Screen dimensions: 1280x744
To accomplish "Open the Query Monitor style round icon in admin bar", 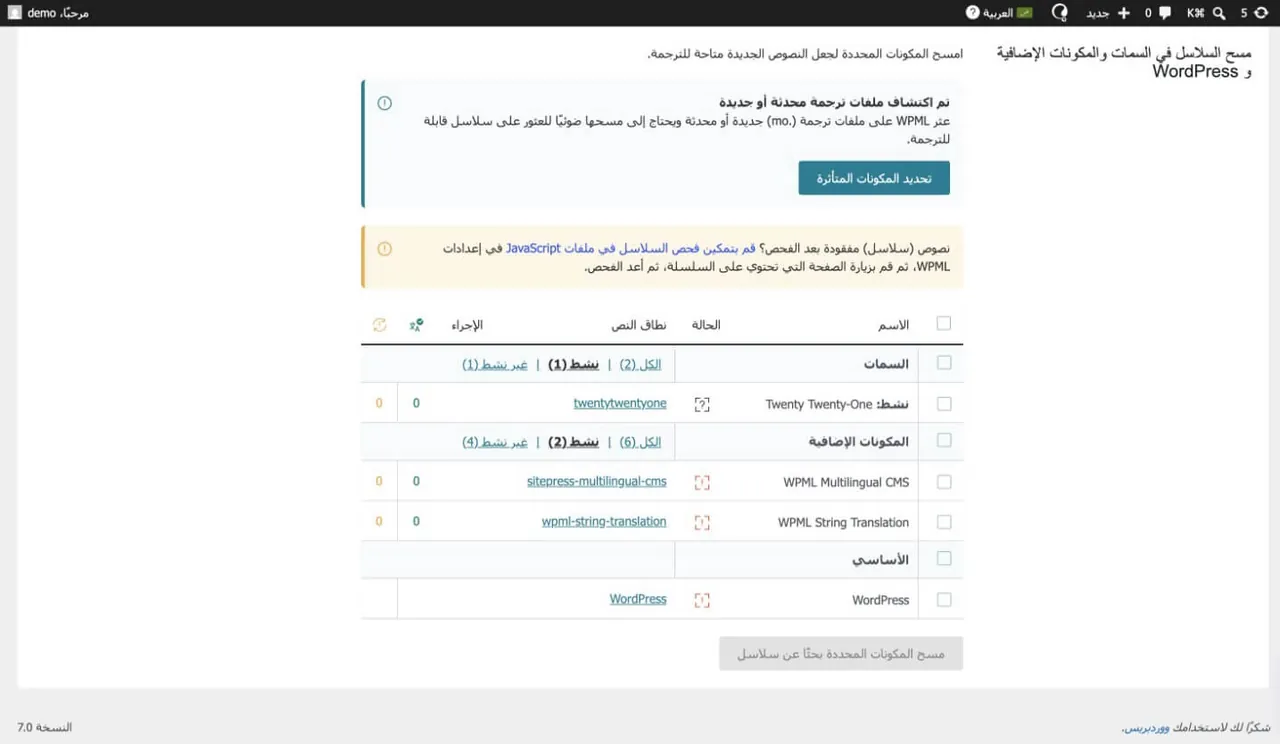I will pos(1060,13).
